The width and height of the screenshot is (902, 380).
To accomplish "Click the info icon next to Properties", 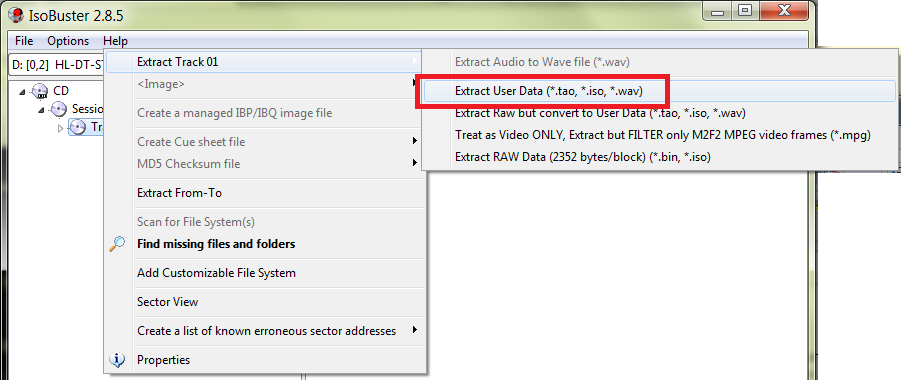I will point(117,360).
